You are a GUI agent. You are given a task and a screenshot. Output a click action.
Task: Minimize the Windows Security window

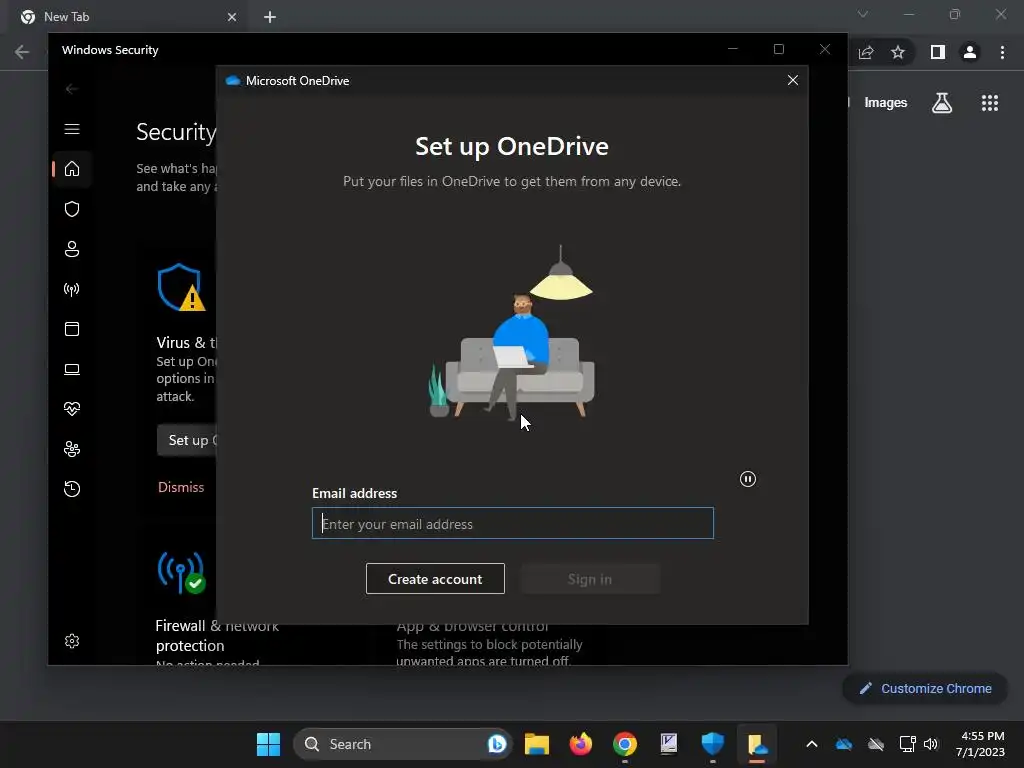(x=733, y=49)
